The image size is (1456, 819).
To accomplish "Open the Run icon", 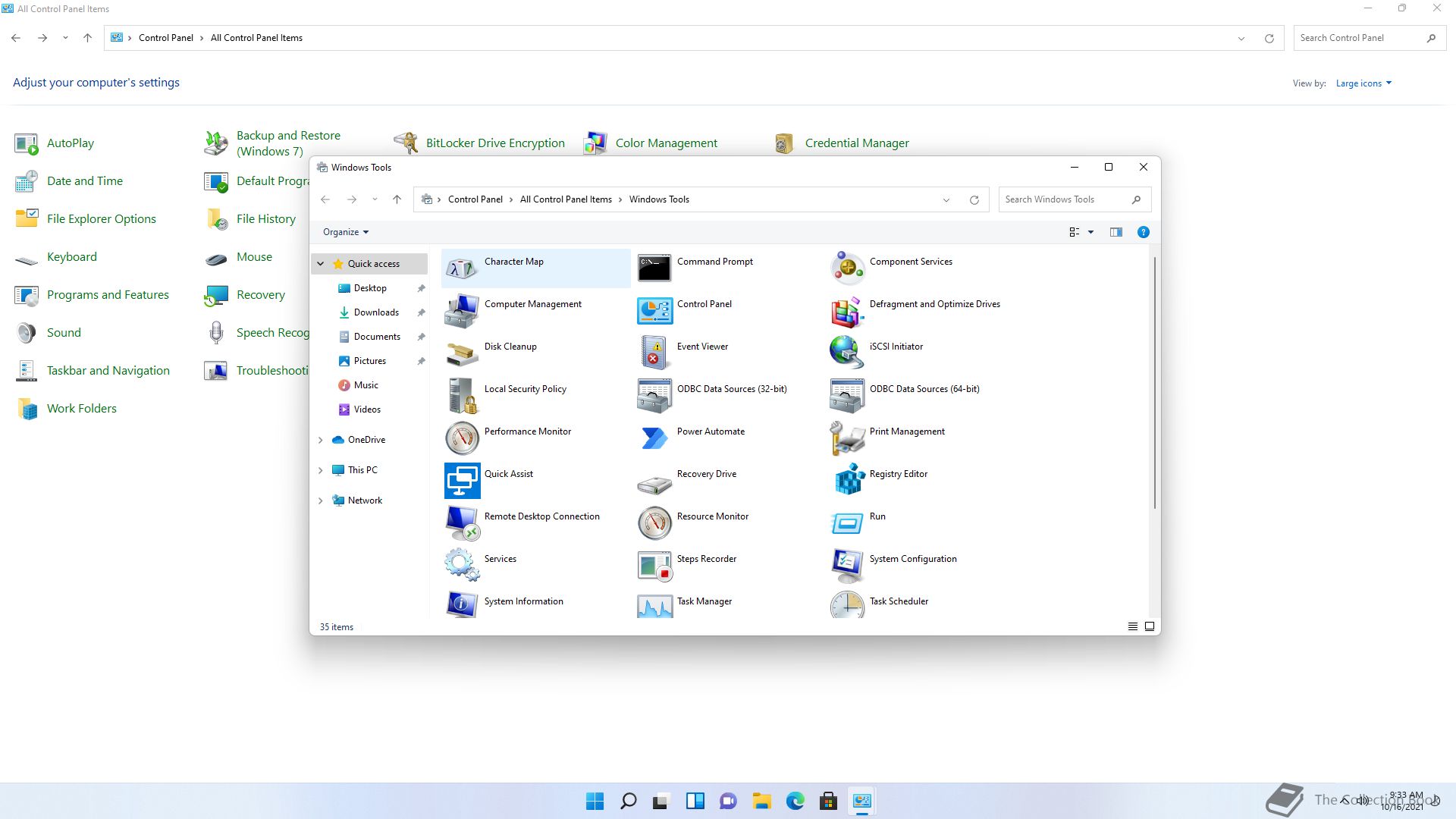I will click(847, 522).
